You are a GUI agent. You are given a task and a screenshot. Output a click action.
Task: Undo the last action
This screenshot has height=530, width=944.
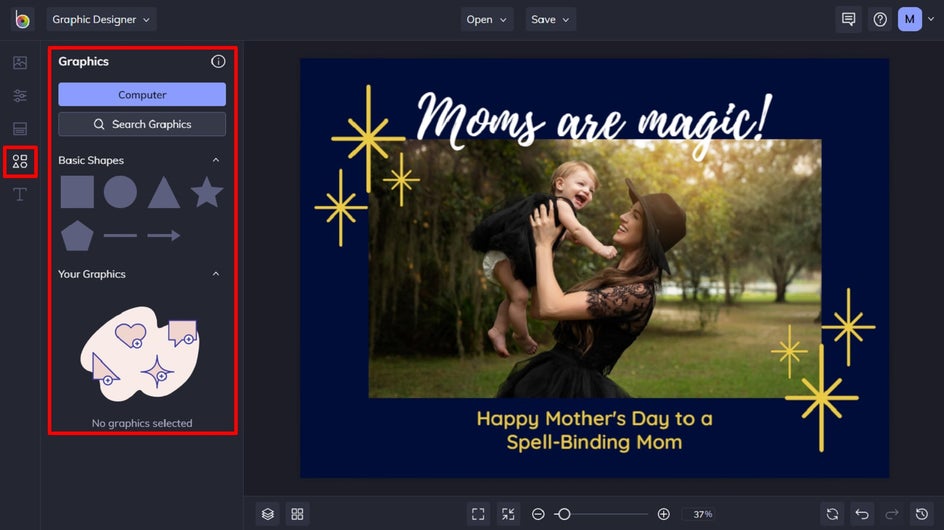(x=862, y=514)
